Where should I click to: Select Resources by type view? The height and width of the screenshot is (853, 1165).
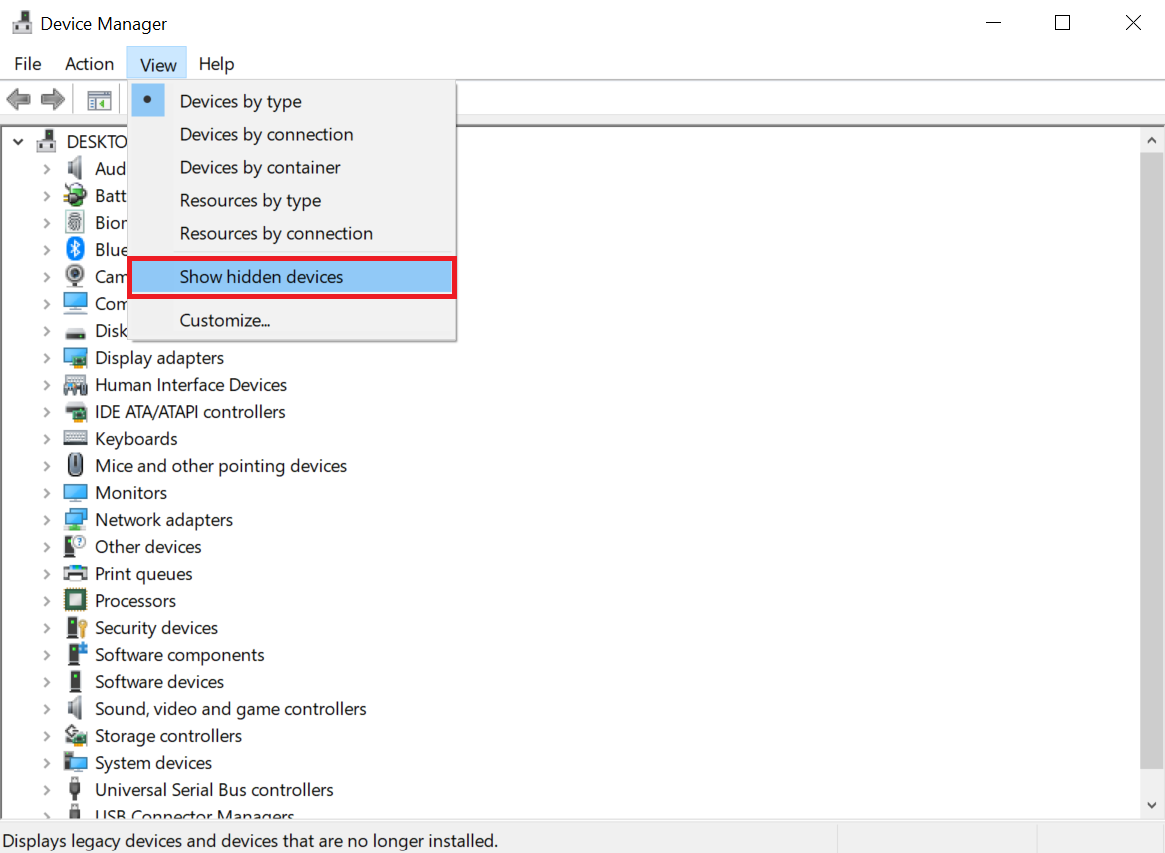click(250, 200)
